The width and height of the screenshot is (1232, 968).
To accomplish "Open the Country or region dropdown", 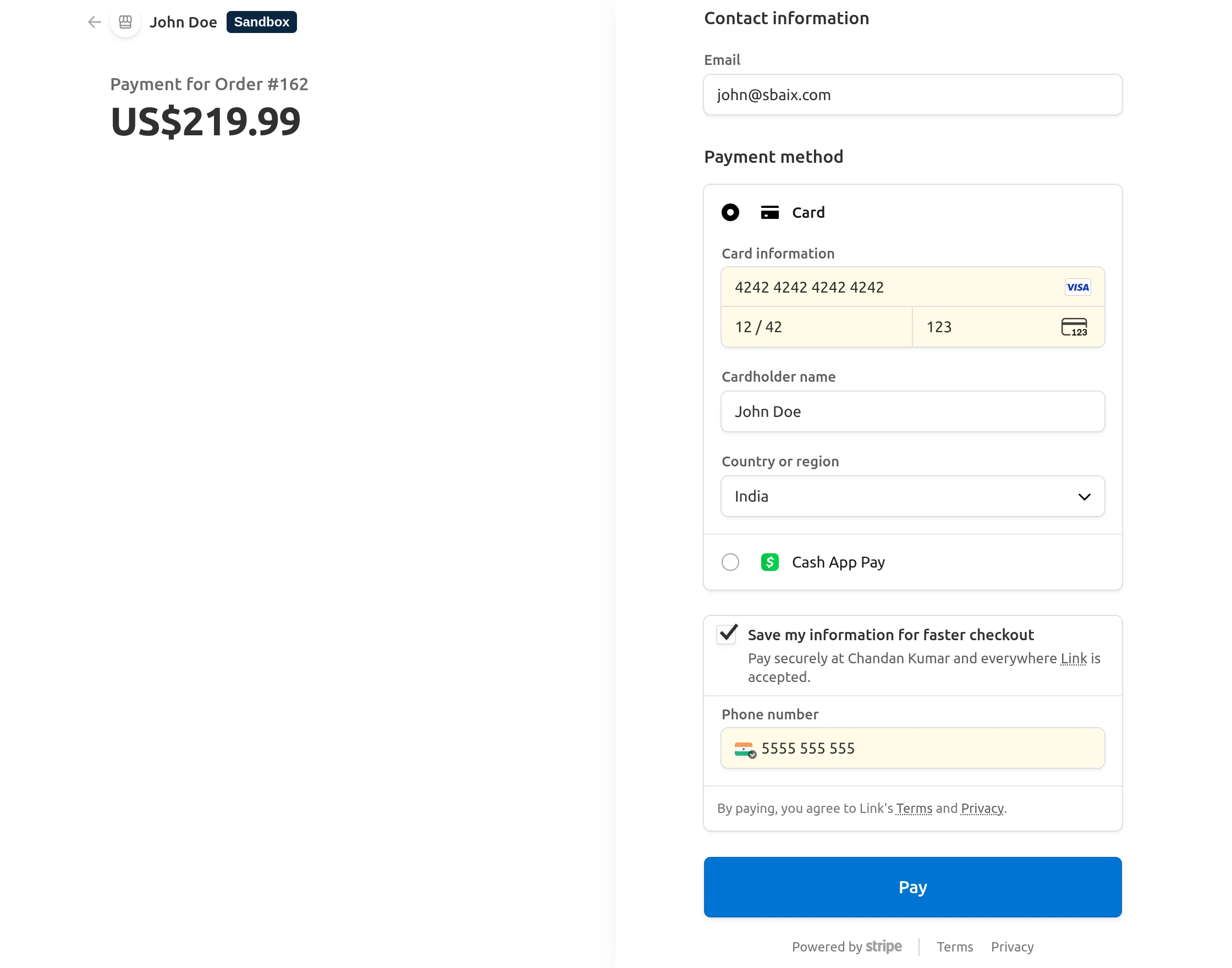I will pos(912,497).
